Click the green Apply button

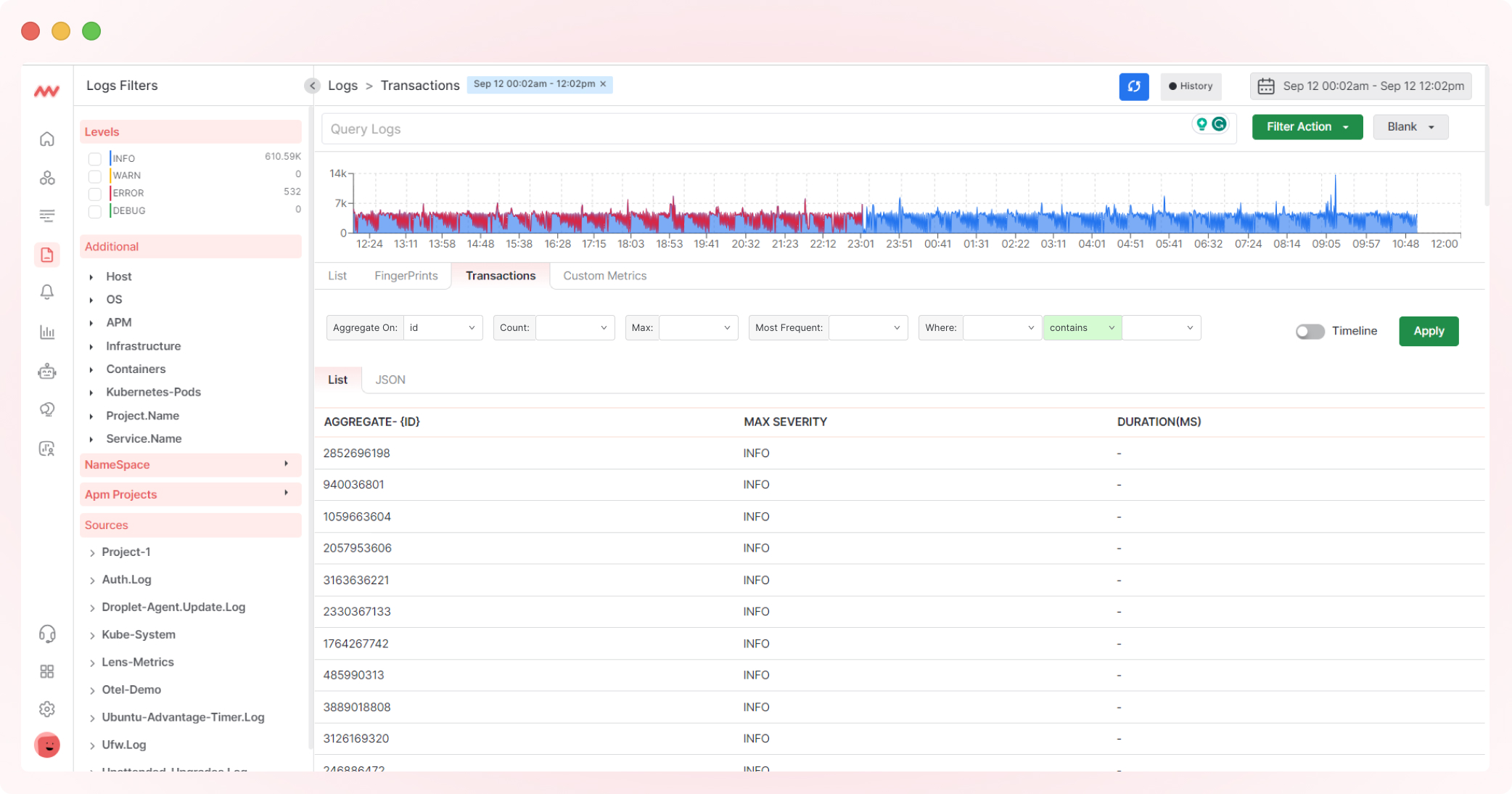(x=1429, y=331)
